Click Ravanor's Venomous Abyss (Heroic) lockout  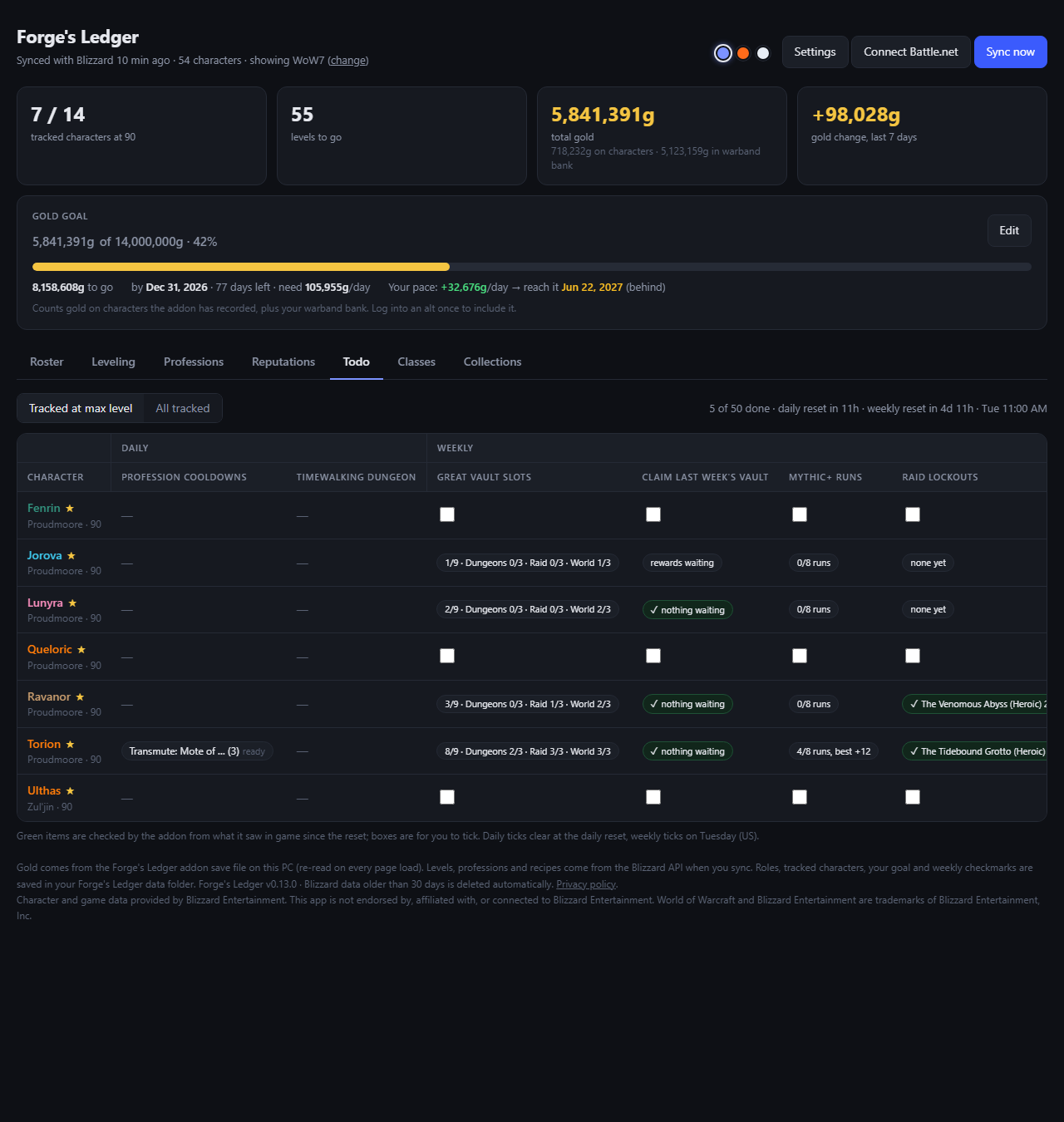pos(974,704)
